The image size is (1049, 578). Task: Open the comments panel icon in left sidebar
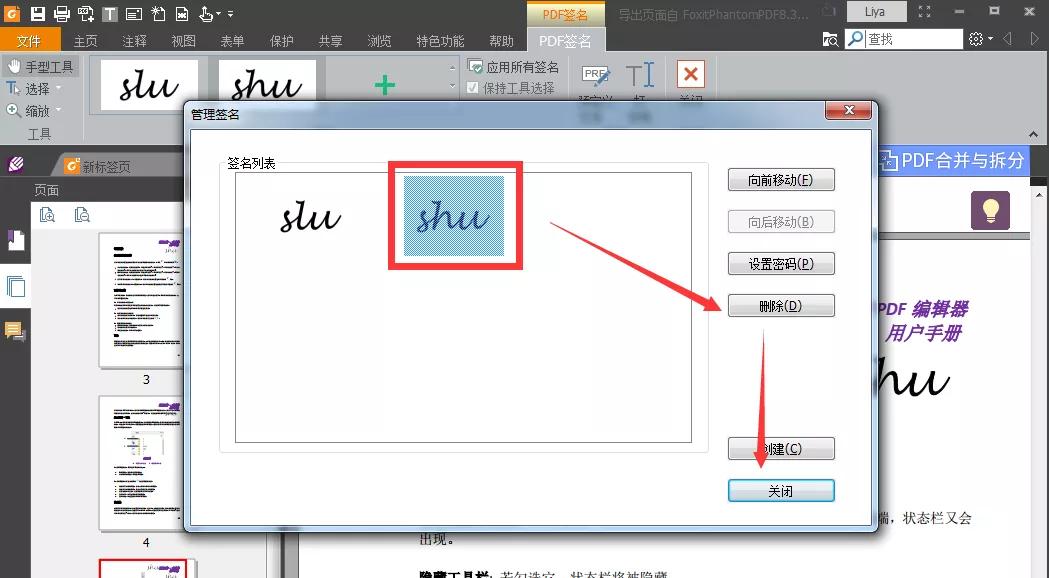pos(15,330)
